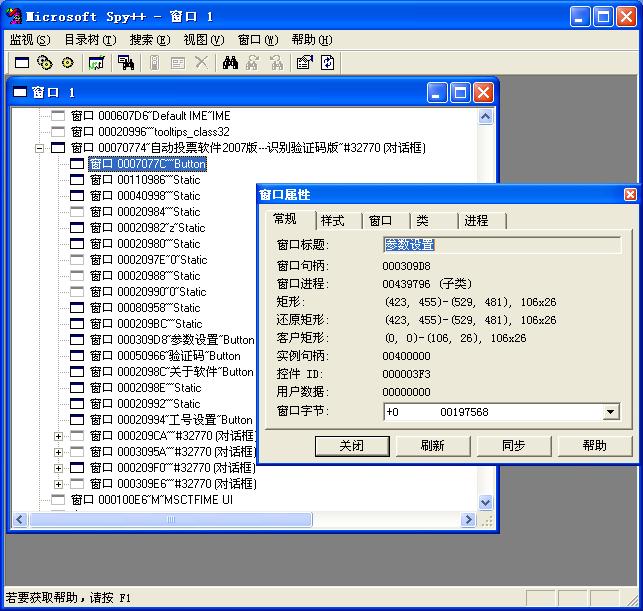Screen dimensions: 643x611
Task: Switch to the 进程 tab
Action: (x=482, y=221)
